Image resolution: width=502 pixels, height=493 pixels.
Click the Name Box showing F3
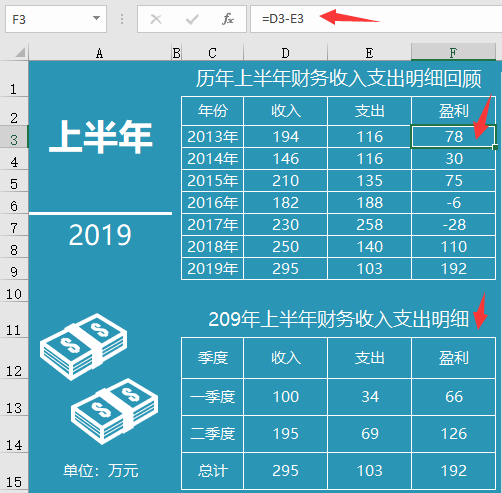tap(56, 19)
